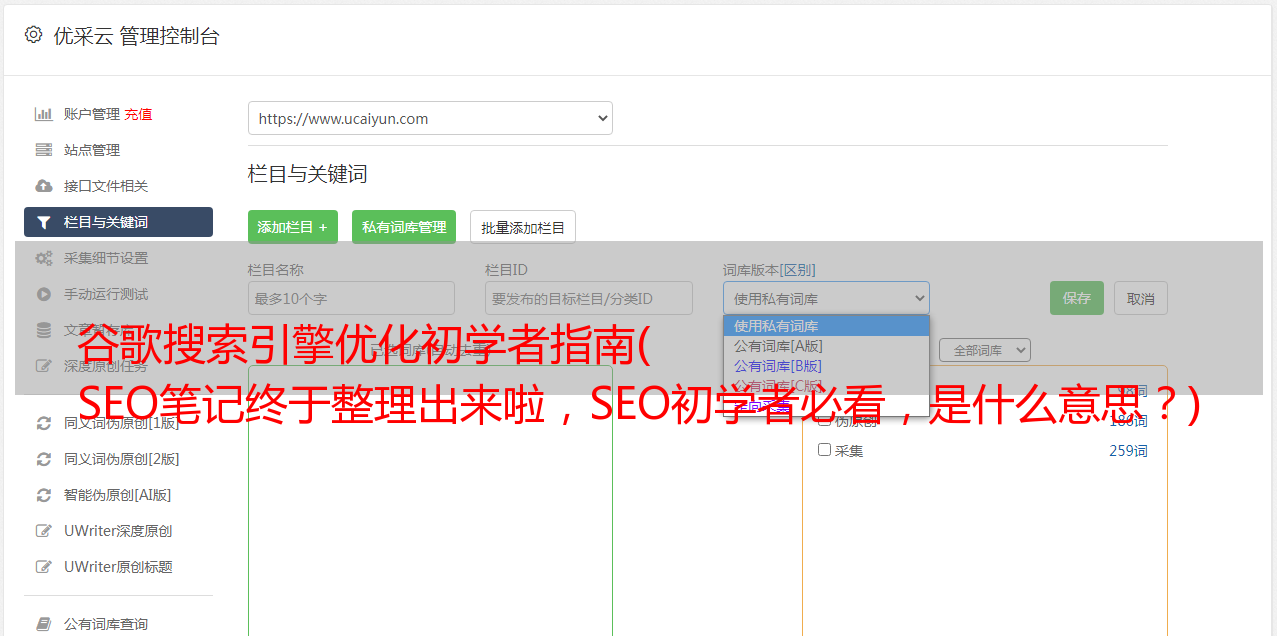Image resolution: width=1277 pixels, height=636 pixels.
Task: Click the 批量添加栏目 button
Action: click(x=523, y=227)
